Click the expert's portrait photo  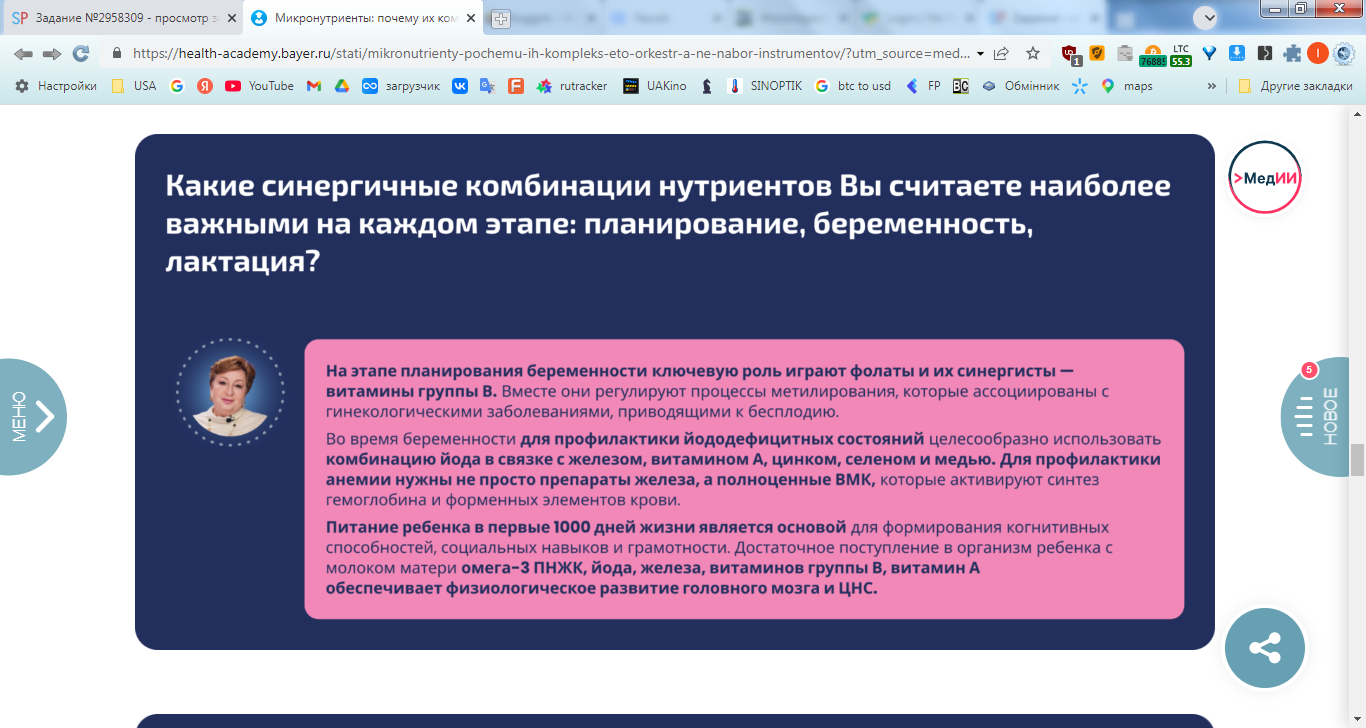[x=229, y=391]
